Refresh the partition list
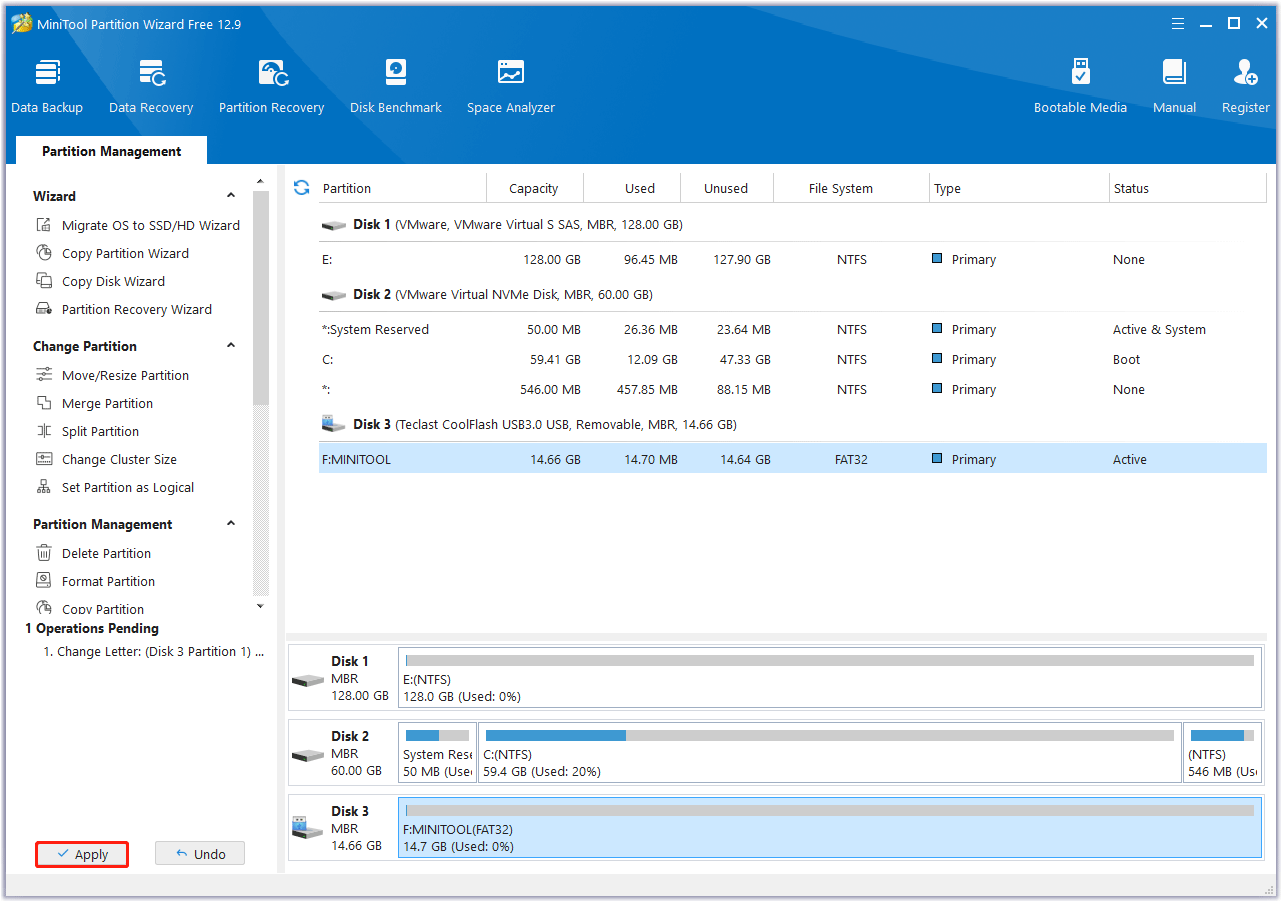 click(301, 187)
